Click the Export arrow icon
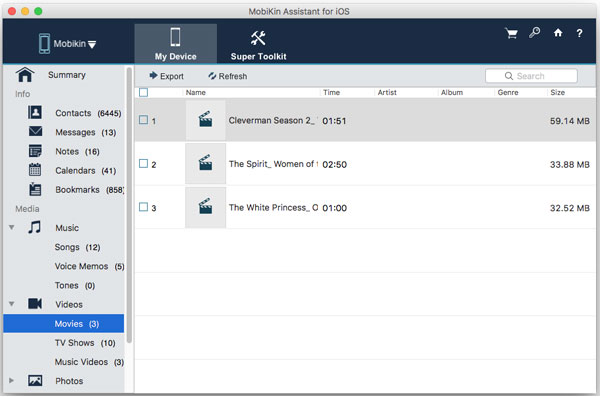Viewport: 600px width, 397px height. 153,75
